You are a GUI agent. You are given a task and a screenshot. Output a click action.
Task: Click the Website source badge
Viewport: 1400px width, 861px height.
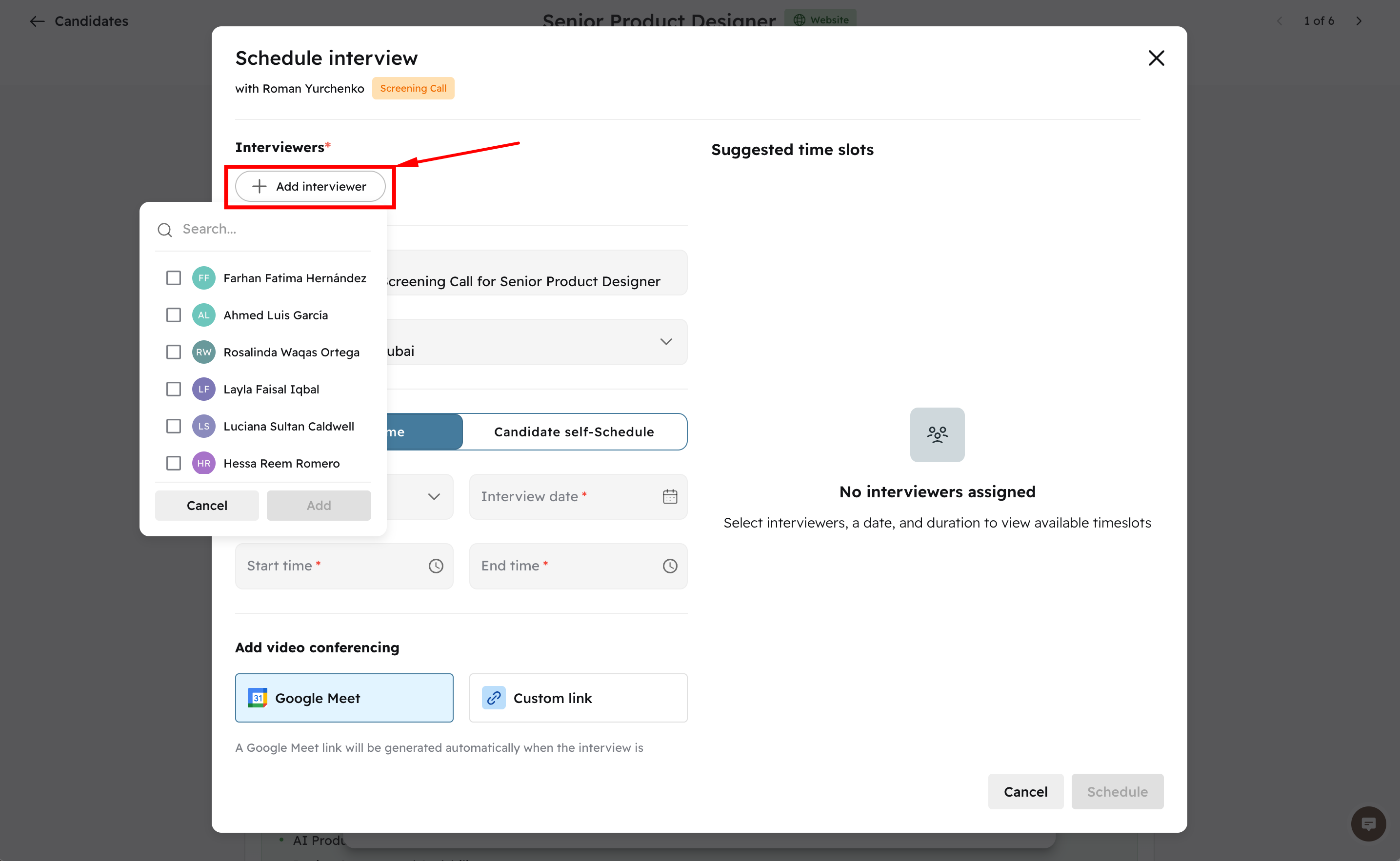[820, 20]
